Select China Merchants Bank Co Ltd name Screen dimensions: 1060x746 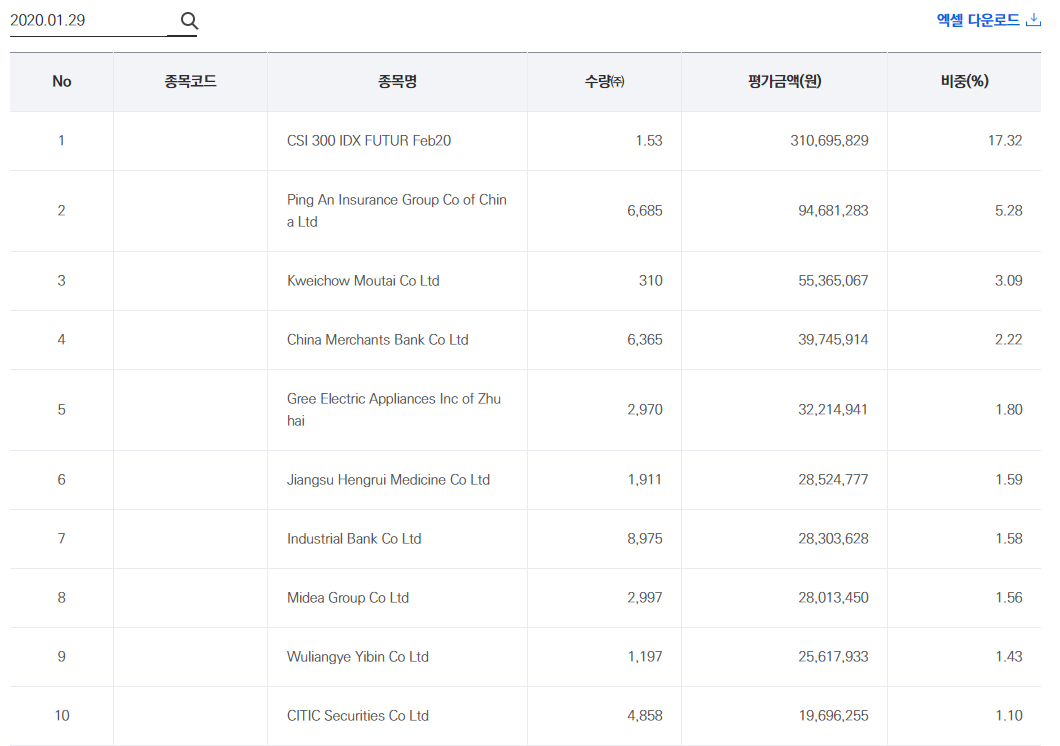pyautogui.click(x=377, y=339)
